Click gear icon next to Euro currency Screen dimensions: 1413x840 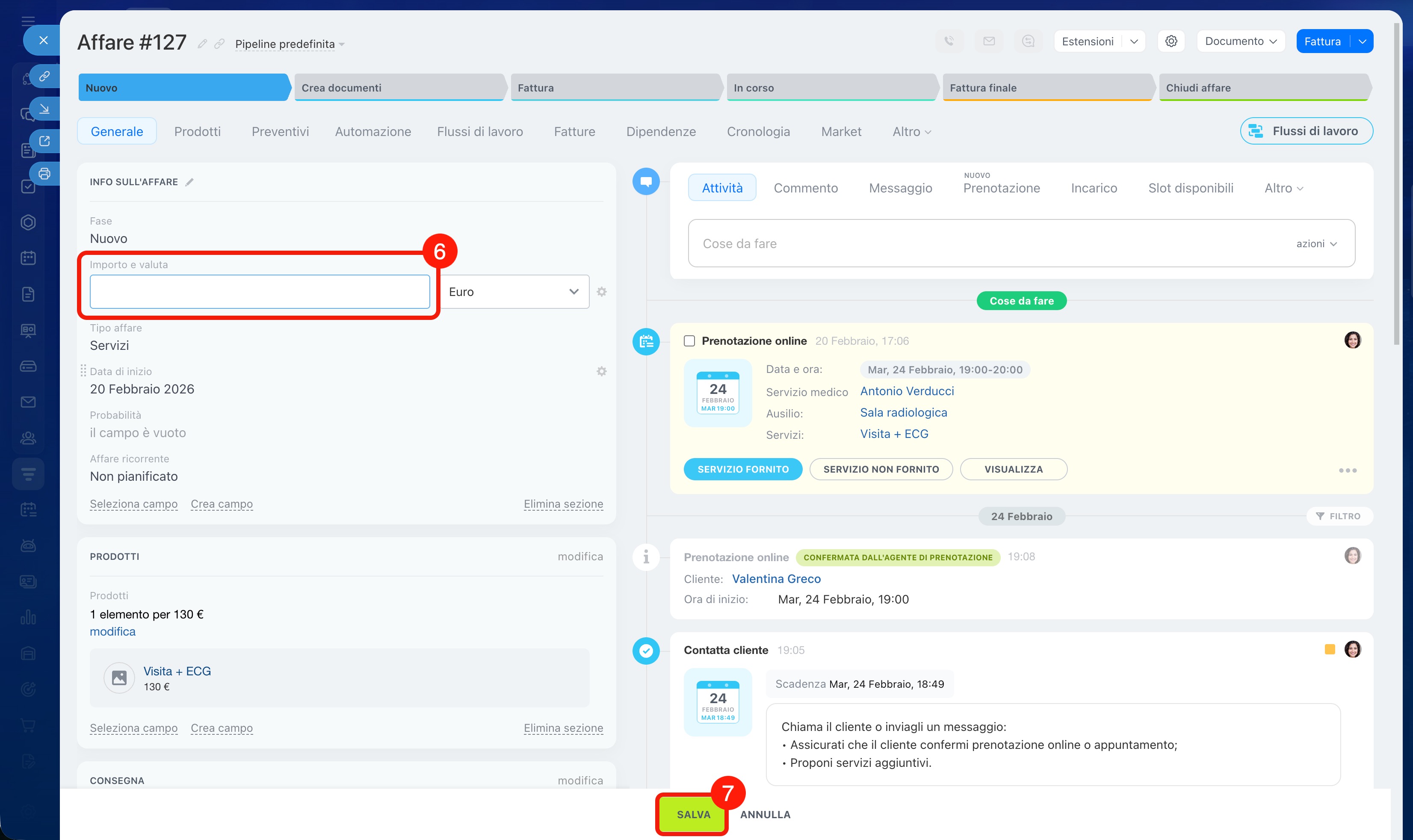tap(602, 292)
